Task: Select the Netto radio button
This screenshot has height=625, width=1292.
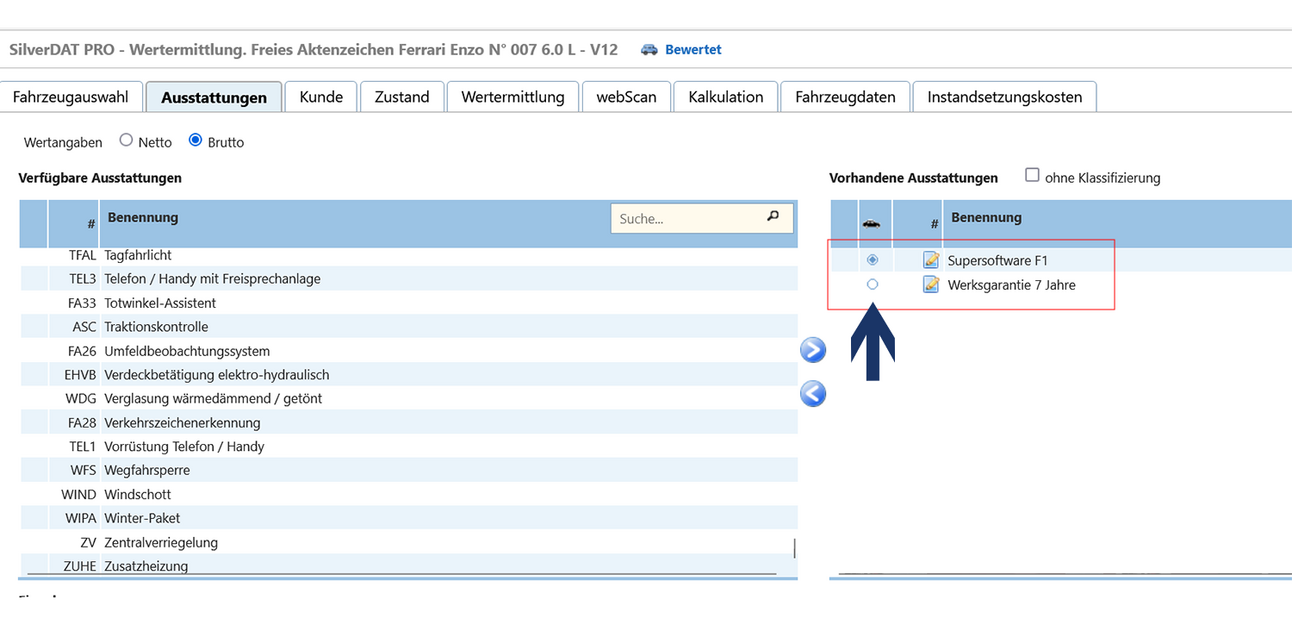Action: click(126, 141)
